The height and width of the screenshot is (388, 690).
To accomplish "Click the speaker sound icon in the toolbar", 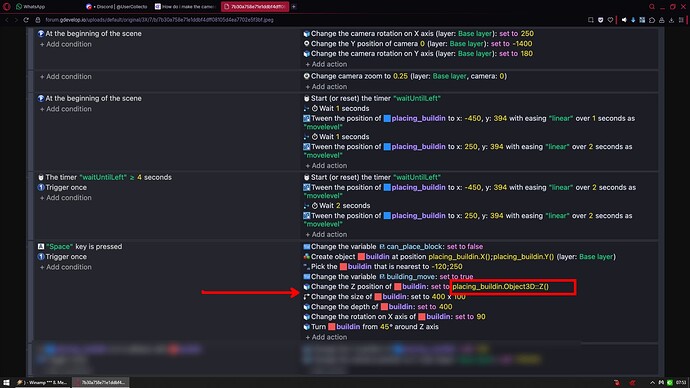I will coord(624,20).
